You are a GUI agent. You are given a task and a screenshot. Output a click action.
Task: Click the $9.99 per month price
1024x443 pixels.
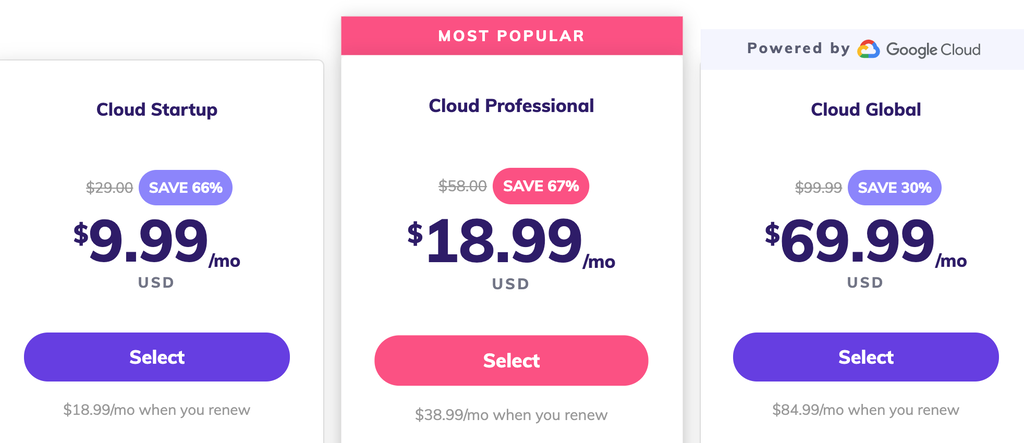[x=157, y=244]
